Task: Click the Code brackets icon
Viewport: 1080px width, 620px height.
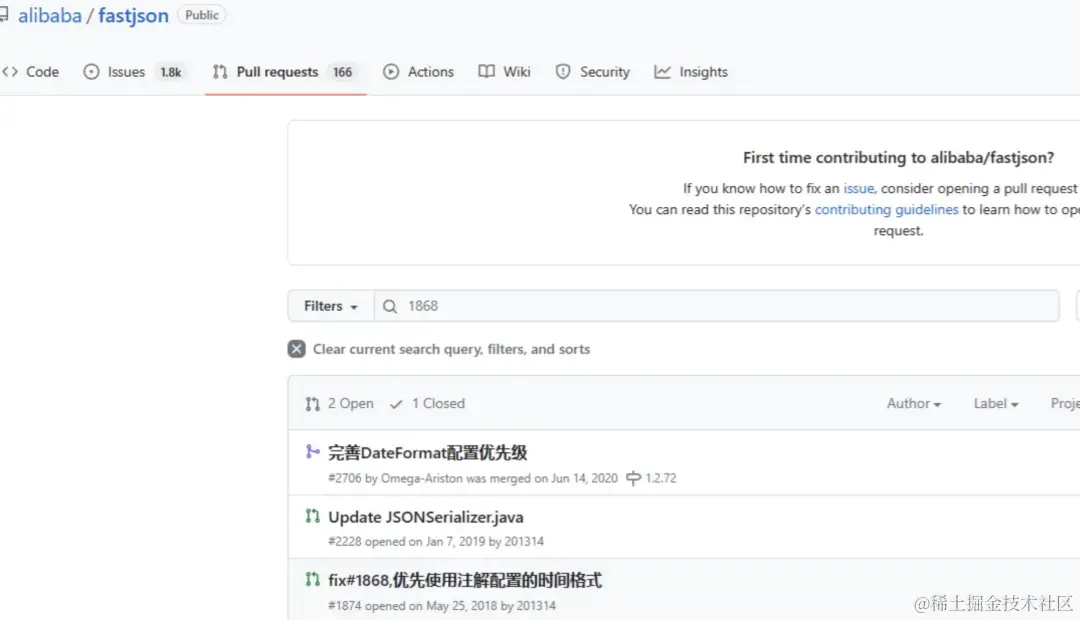Action: tap(10, 72)
